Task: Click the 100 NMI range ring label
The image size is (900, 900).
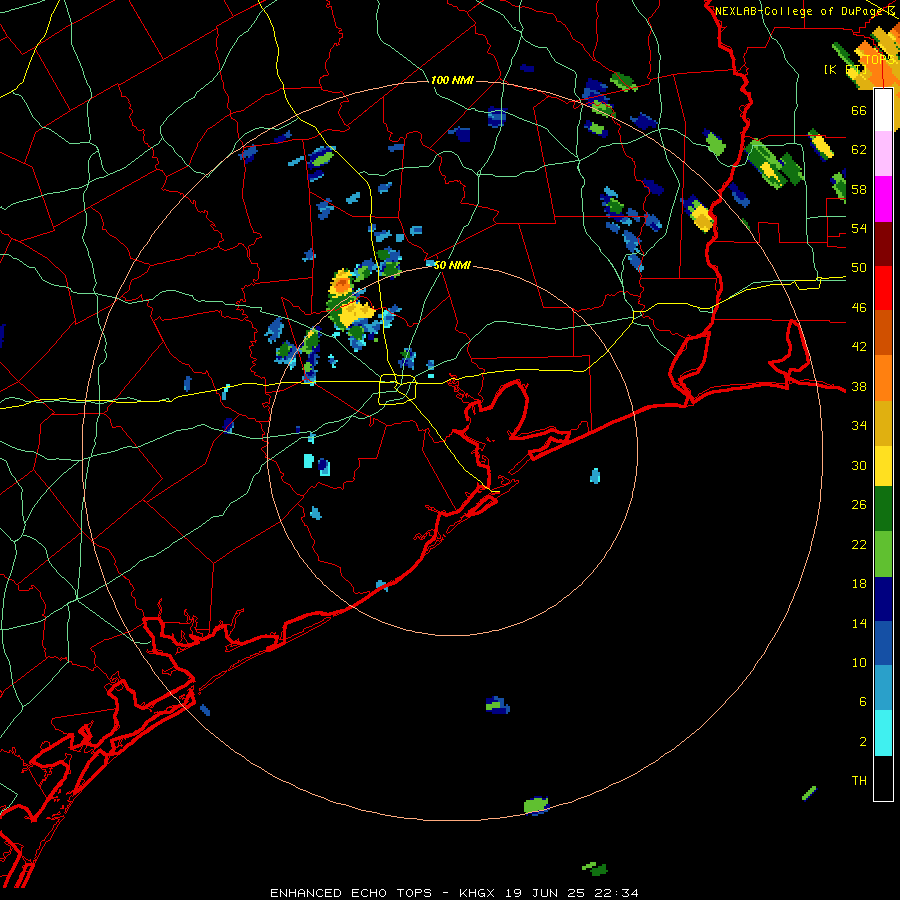Action: [452, 80]
